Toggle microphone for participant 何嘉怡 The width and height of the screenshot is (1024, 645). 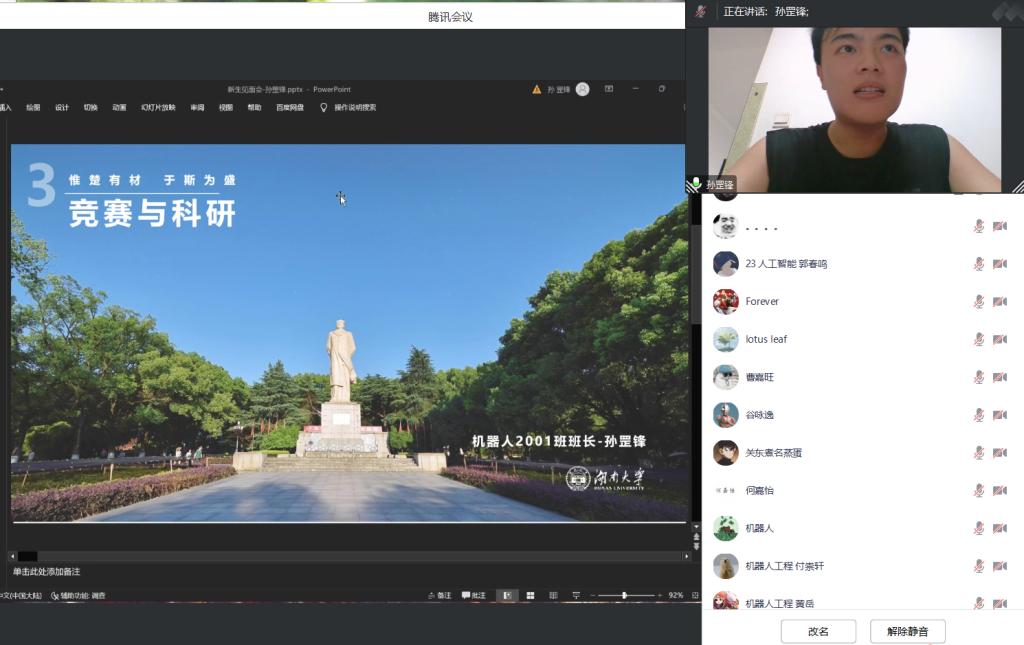(x=979, y=490)
